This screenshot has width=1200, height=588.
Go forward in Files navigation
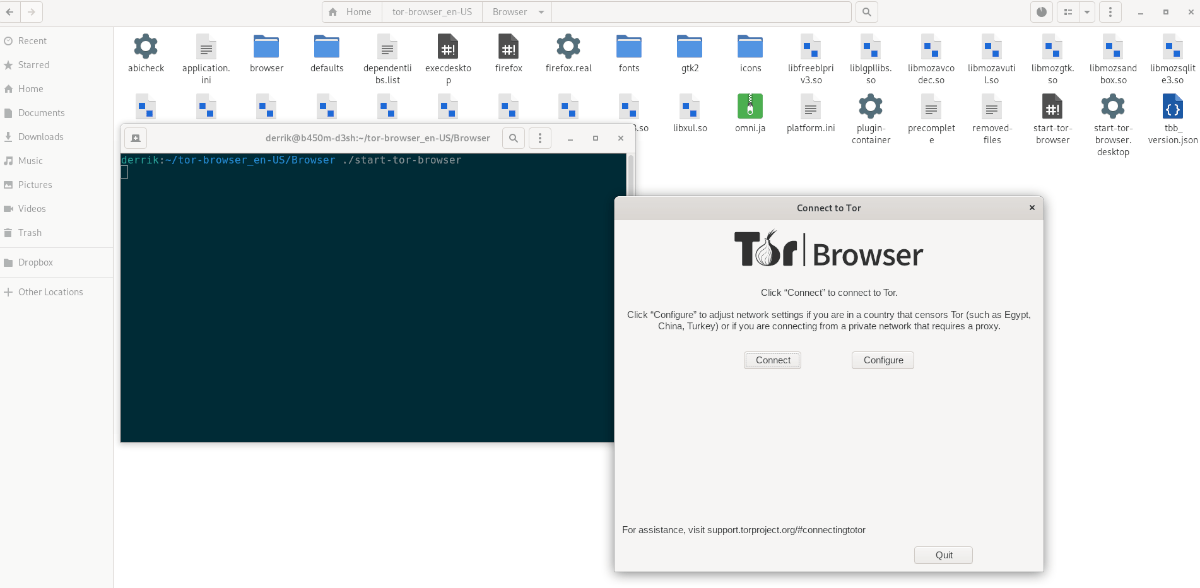click(x=32, y=12)
